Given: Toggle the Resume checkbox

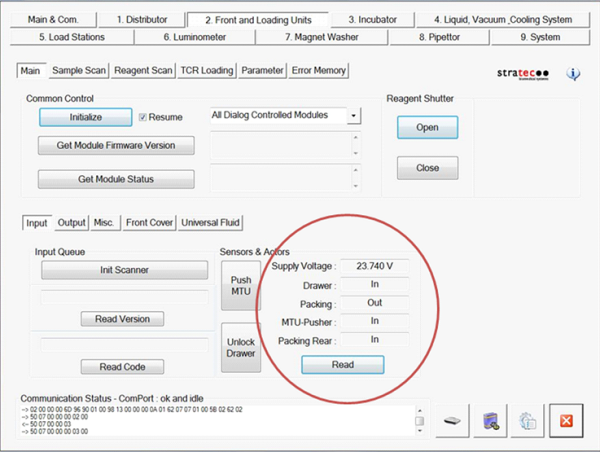Looking at the screenshot, I should 143,117.
